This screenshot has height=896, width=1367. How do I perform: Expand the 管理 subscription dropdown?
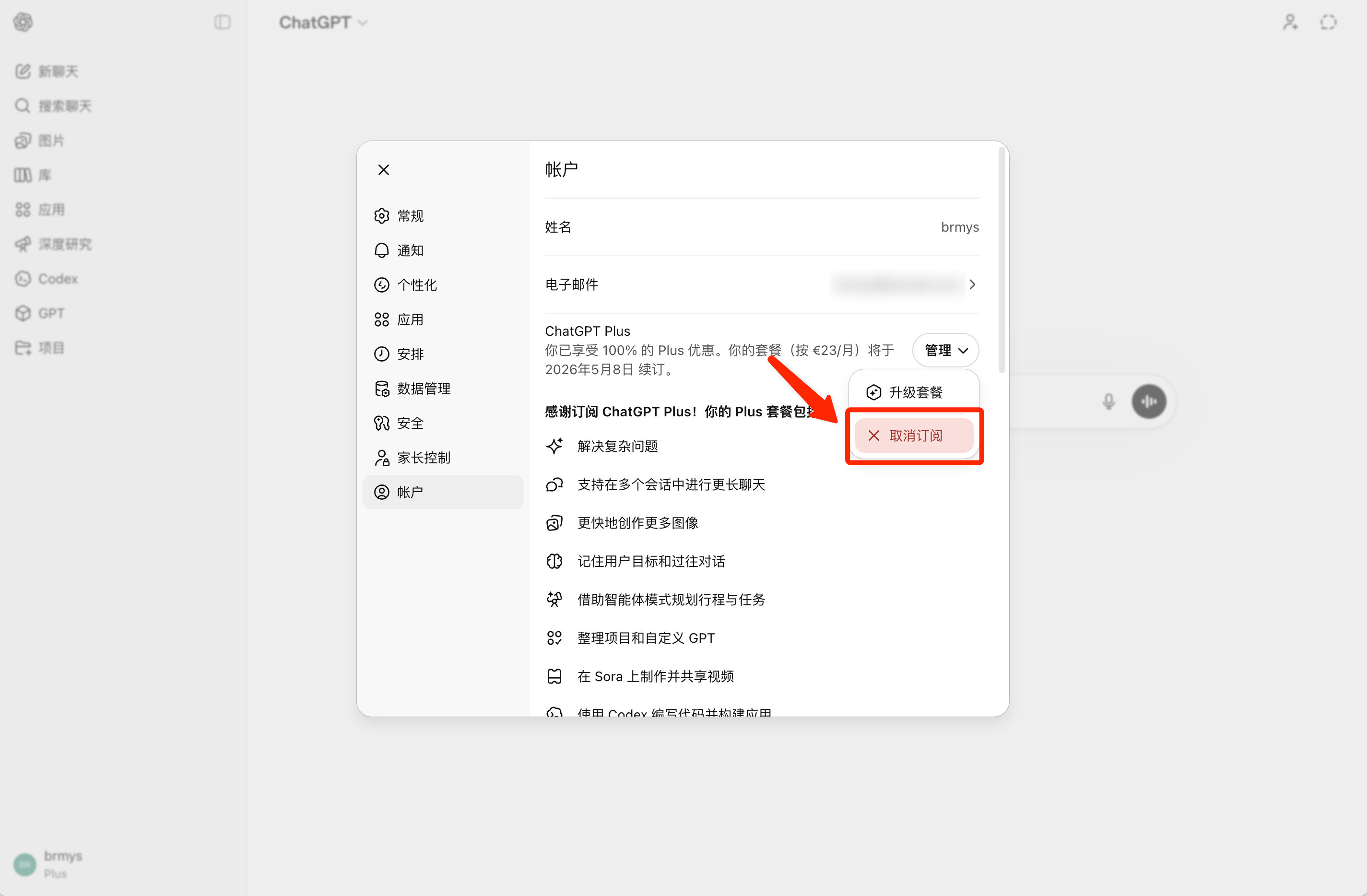(945, 350)
